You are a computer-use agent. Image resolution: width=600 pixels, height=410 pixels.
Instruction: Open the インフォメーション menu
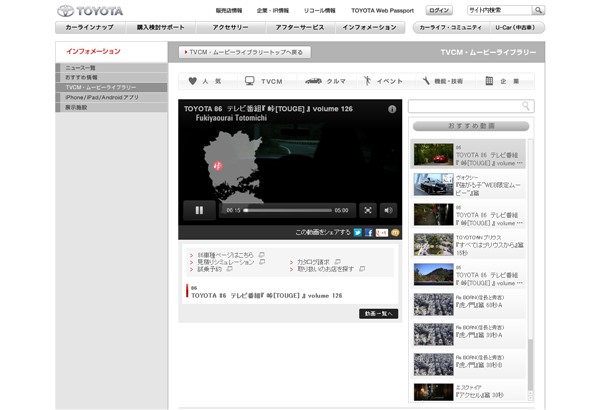point(370,28)
